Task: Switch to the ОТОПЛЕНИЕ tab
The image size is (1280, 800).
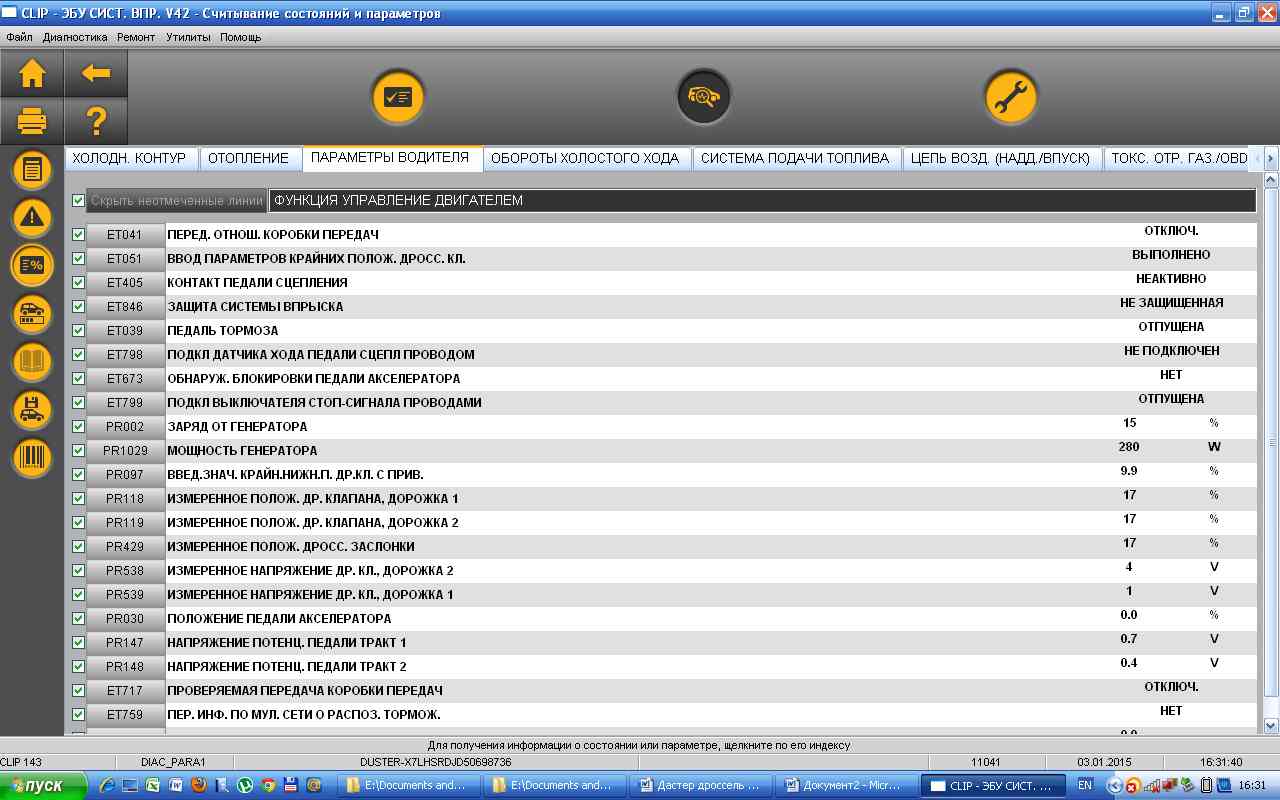Action: tap(249, 158)
